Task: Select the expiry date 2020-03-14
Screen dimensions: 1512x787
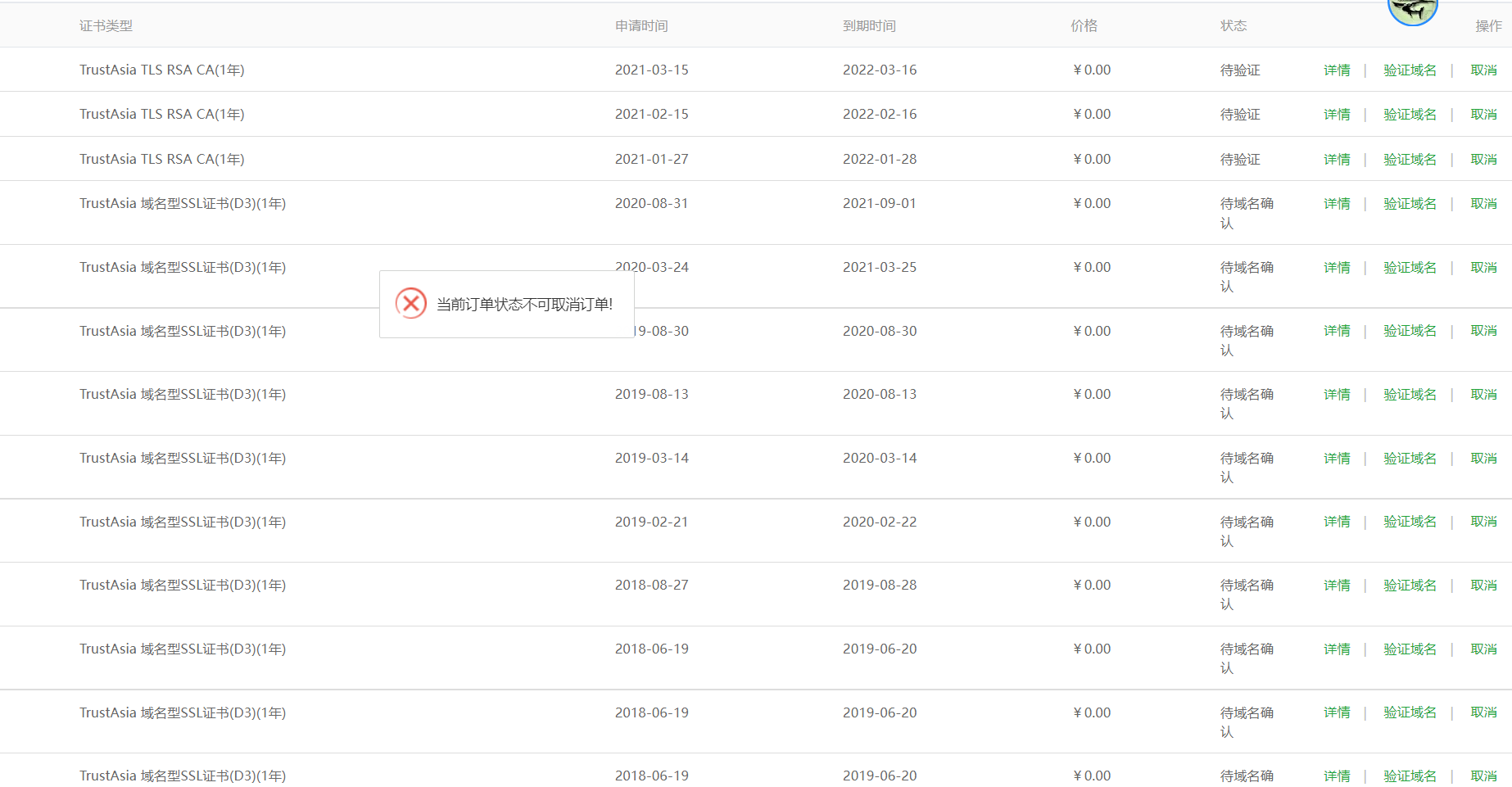Action: [880, 459]
